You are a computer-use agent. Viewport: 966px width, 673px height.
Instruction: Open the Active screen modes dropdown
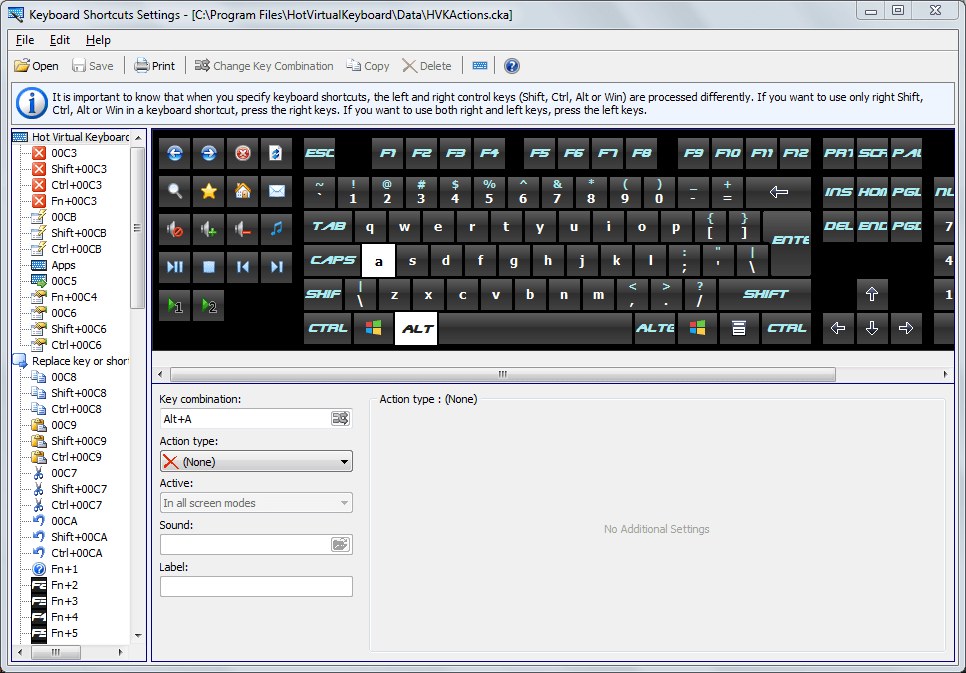256,503
